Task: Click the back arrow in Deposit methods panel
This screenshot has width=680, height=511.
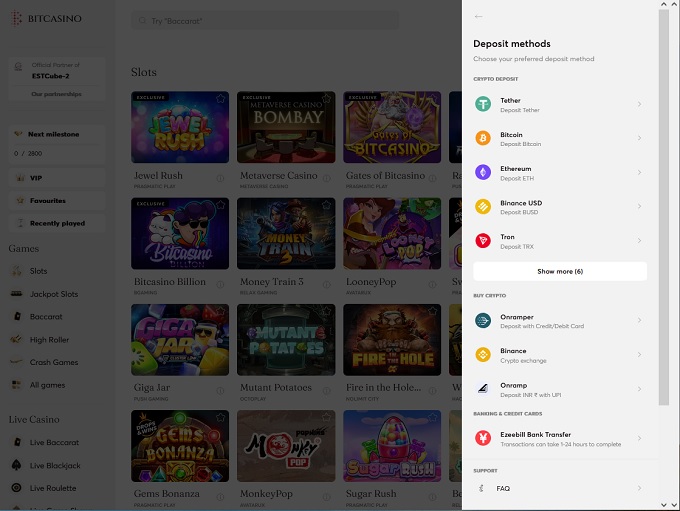Action: coord(478,16)
